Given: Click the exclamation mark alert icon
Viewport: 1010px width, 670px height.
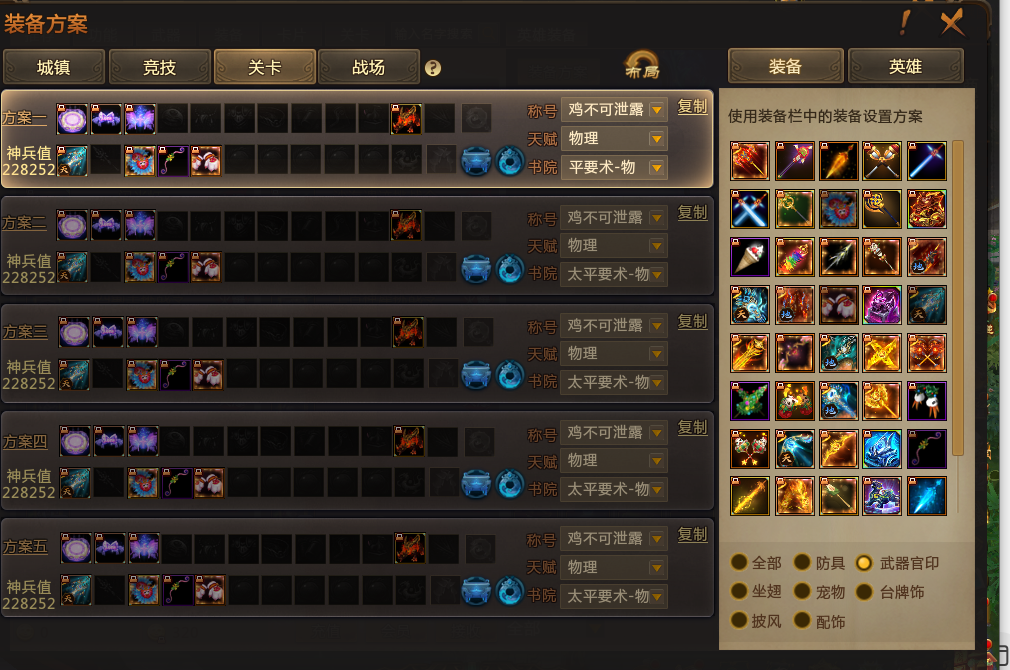Looking at the screenshot, I should 905,23.
